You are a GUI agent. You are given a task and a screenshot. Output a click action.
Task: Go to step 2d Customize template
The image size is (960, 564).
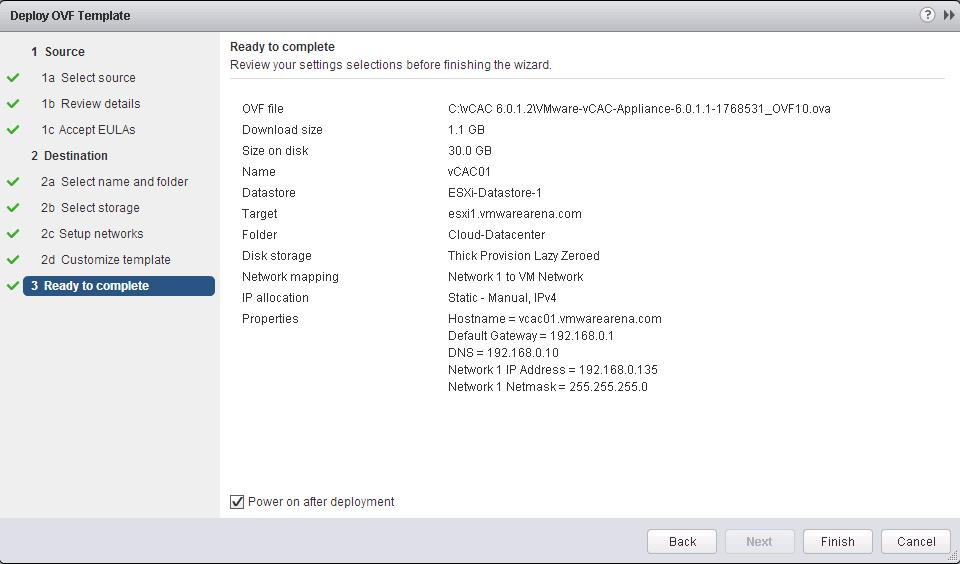[106, 260]
